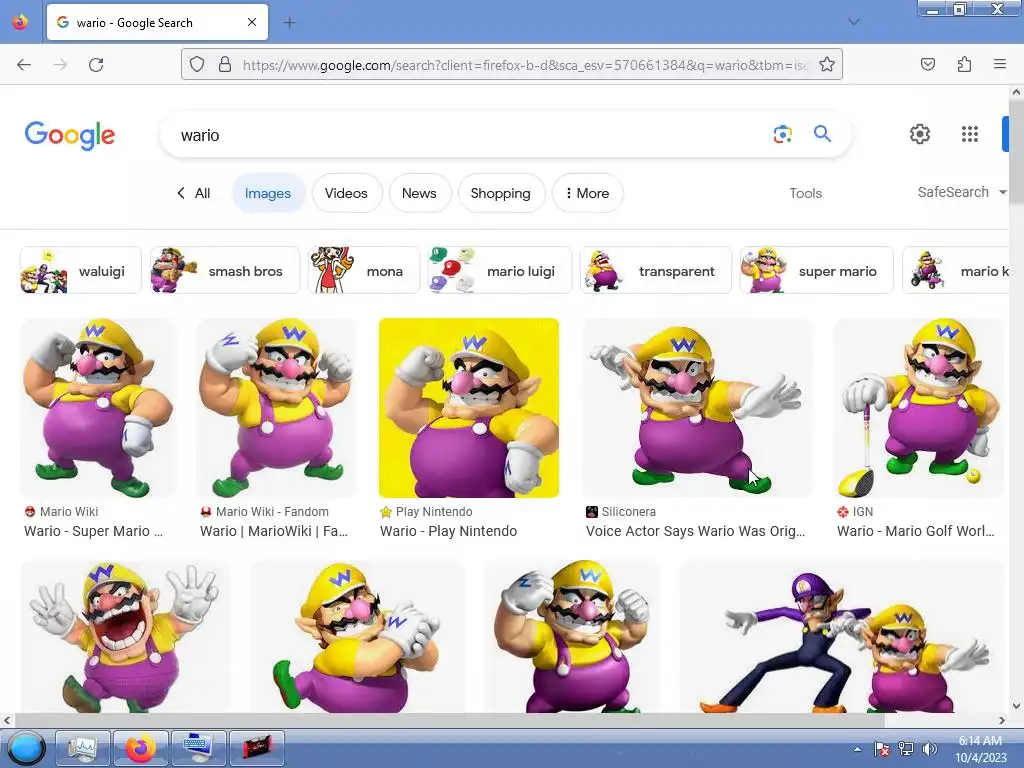Open the computer keyboard taskbar icon
This screenshot has width=1024, height=768.
pos(199,748)
